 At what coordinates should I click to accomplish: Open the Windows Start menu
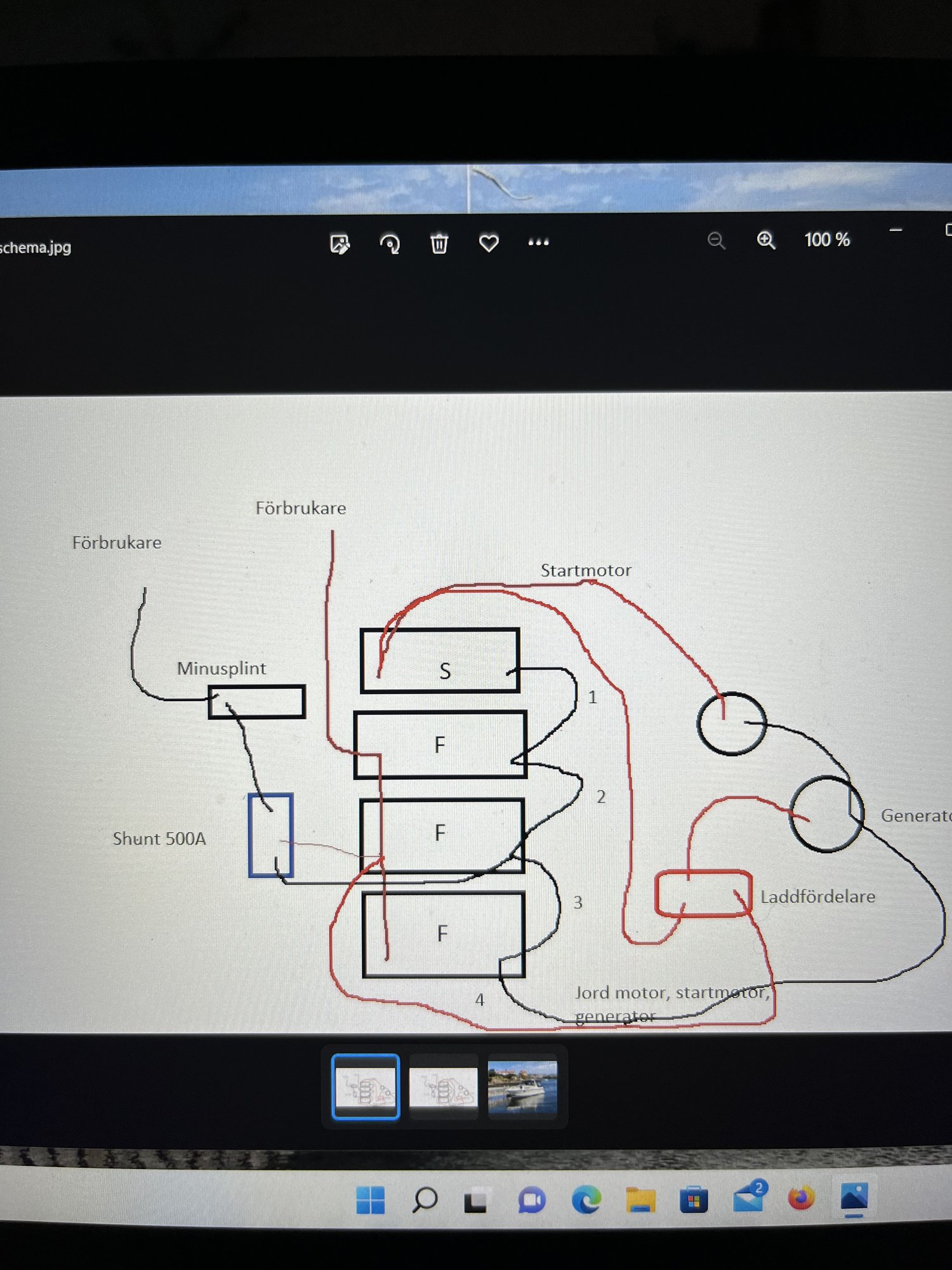371,1200
